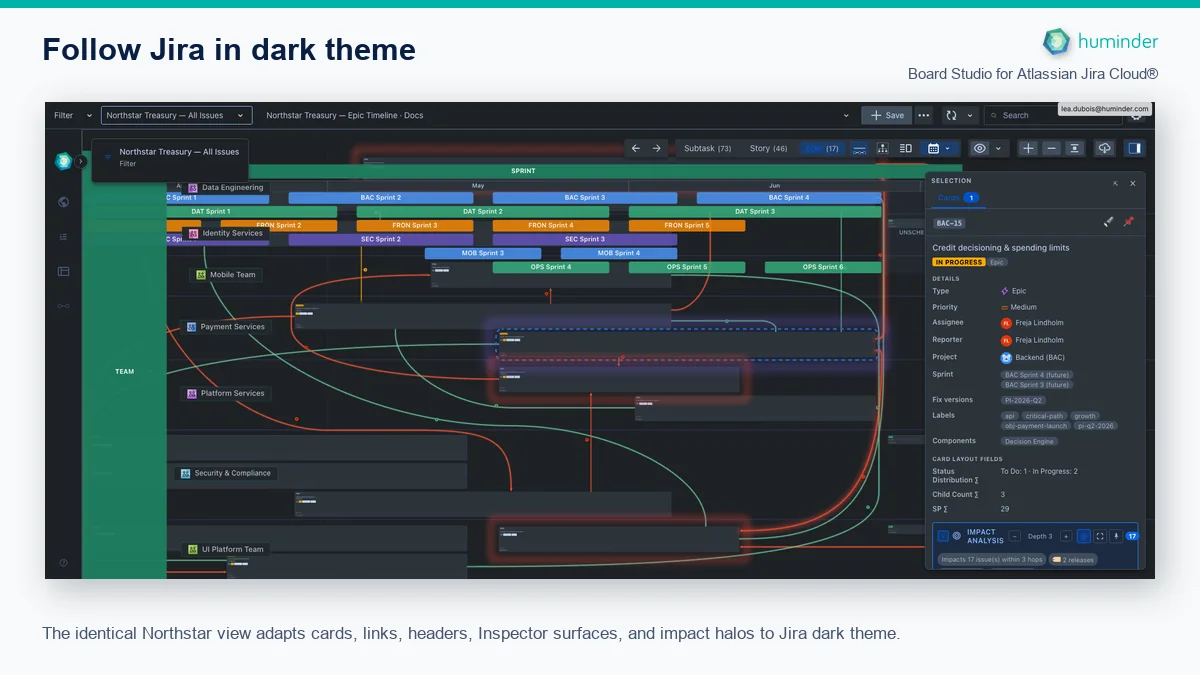Click the 2 releases chip
This screenshot has height=675, width=1200.
tap(1073, 560)
